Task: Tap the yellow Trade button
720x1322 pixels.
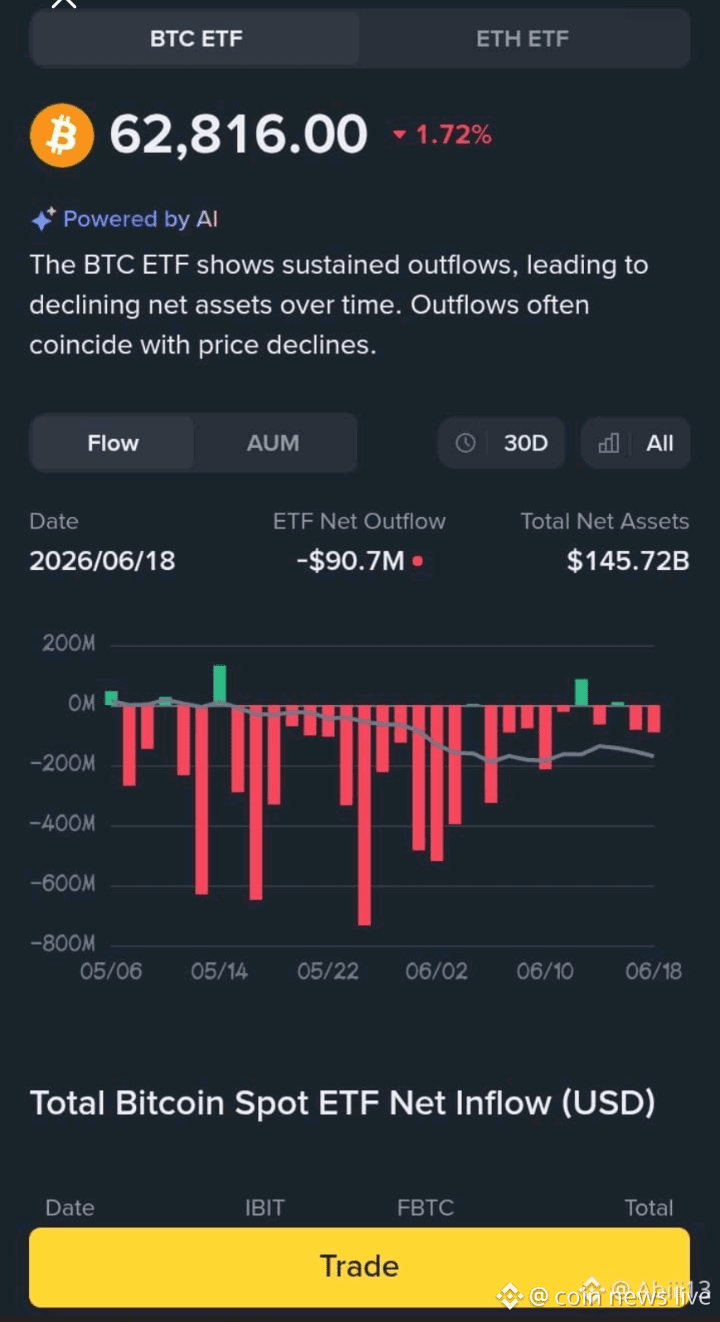Action: tap(359, 1266)
